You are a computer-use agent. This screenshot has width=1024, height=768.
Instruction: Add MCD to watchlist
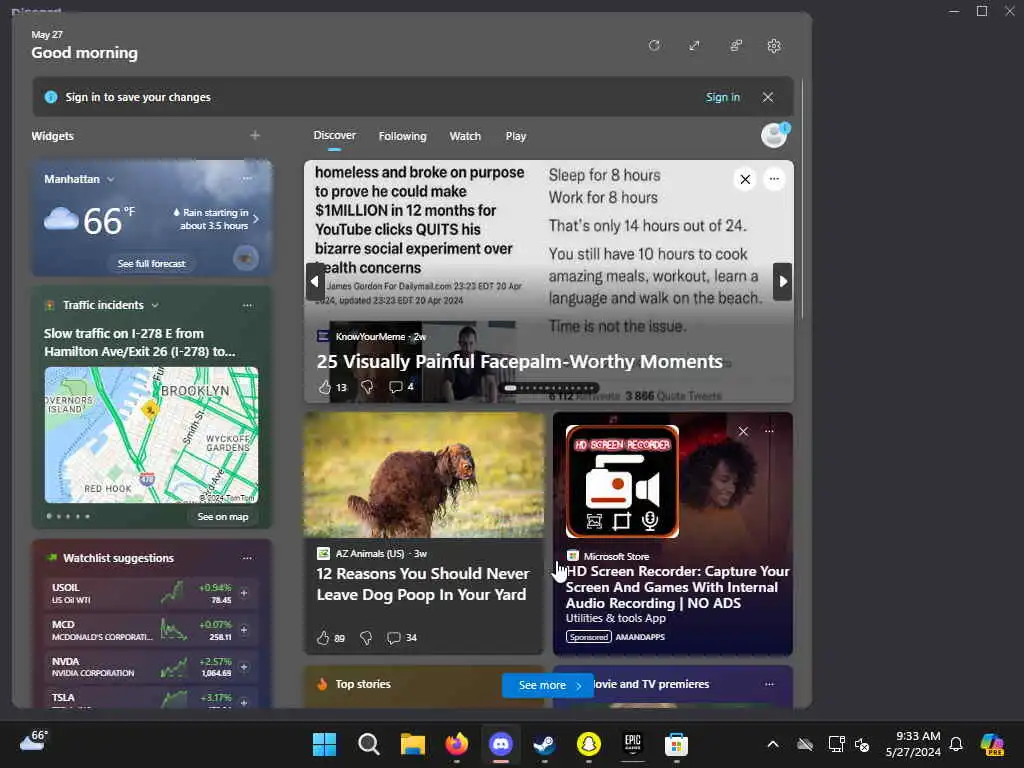coord(244,630)
